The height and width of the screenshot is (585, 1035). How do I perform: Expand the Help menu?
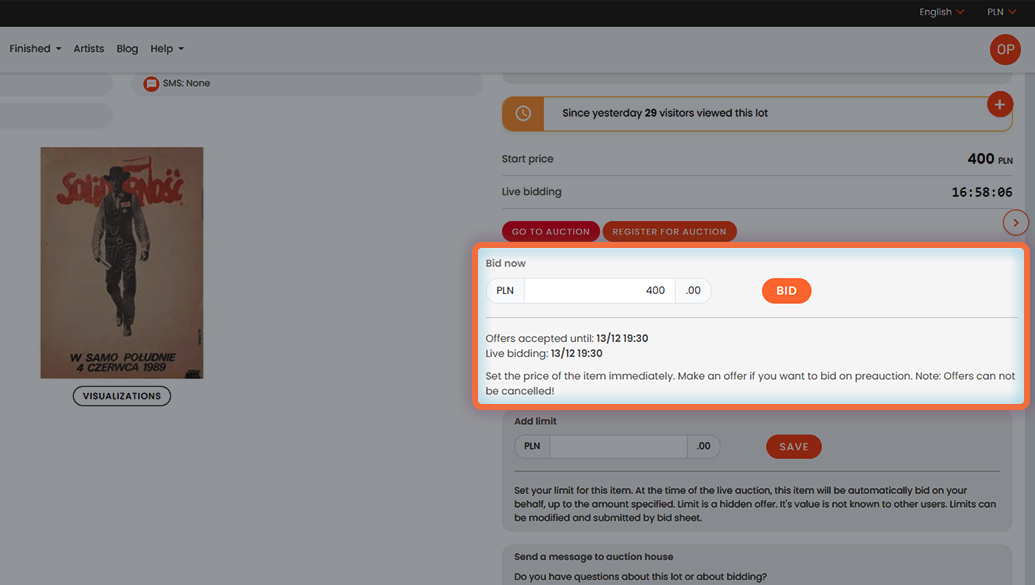point(167,49)
